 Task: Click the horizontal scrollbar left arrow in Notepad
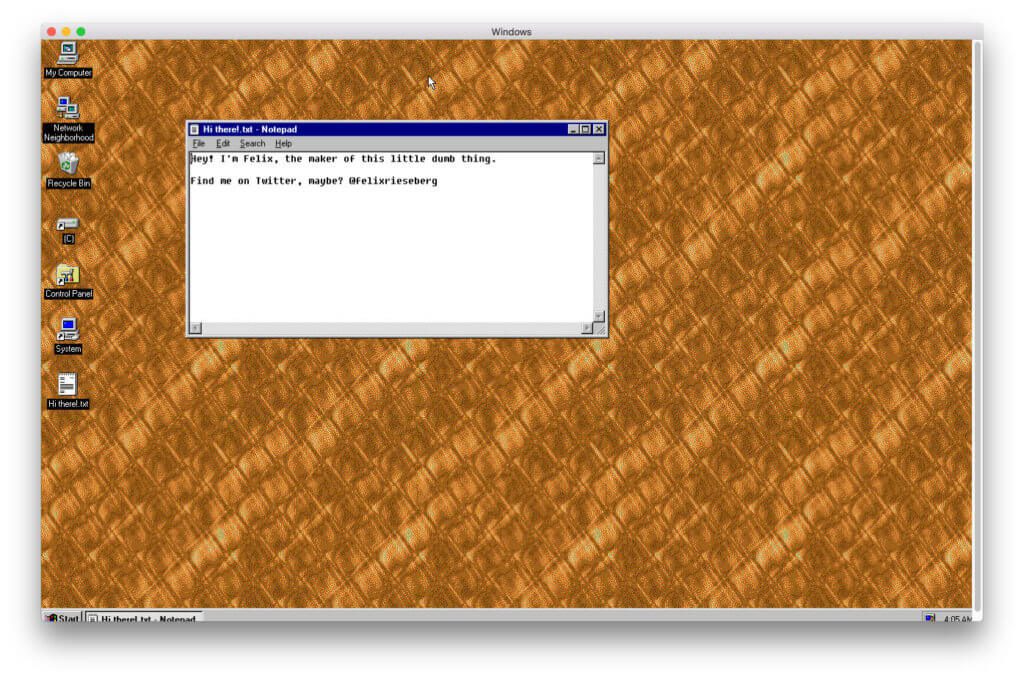pos(195,328)
